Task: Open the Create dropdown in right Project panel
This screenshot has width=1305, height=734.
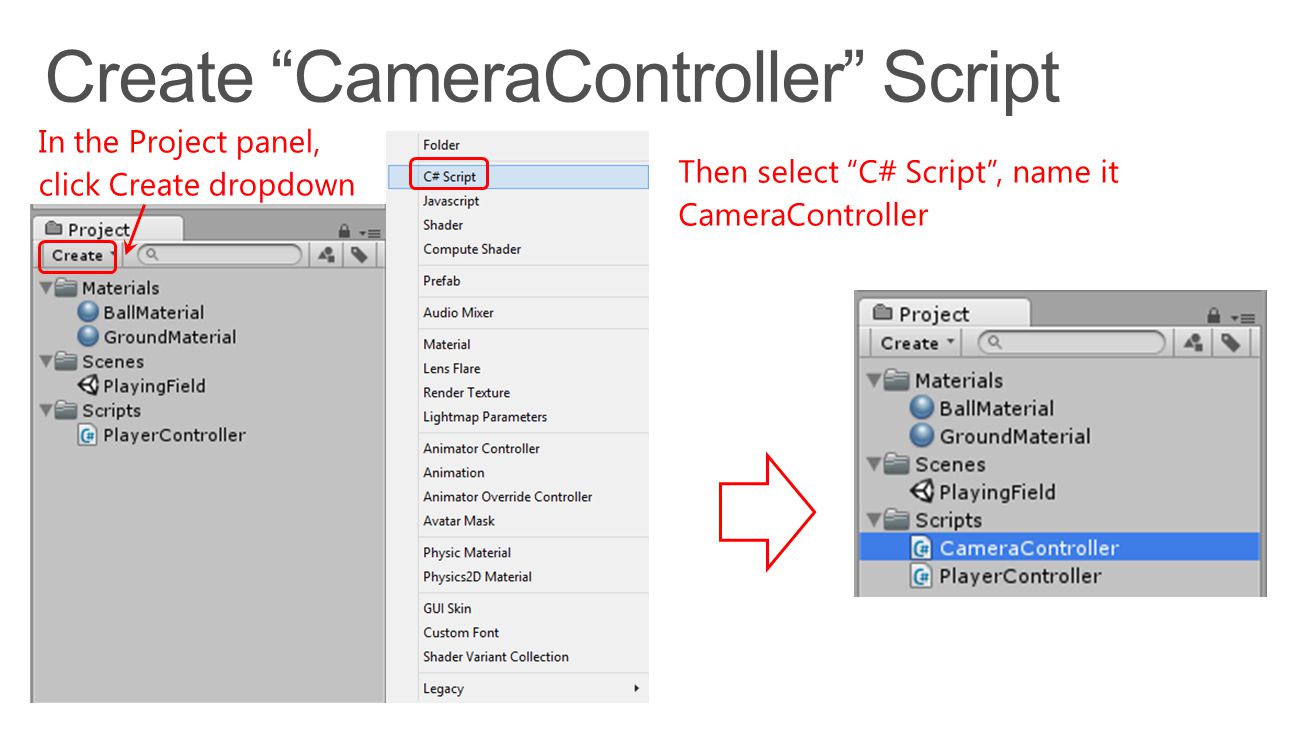Action: [918, 343]
